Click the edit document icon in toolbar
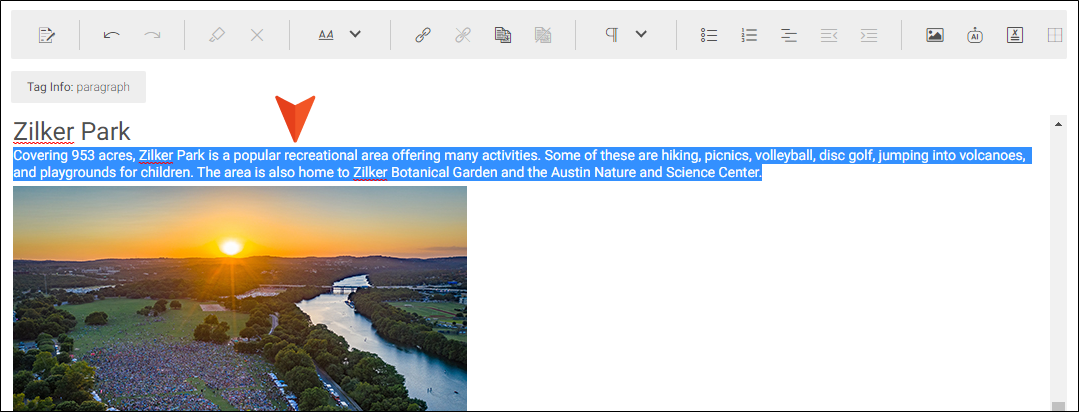The width and height of the screenshot is (1079, 412). coord(47,35)
